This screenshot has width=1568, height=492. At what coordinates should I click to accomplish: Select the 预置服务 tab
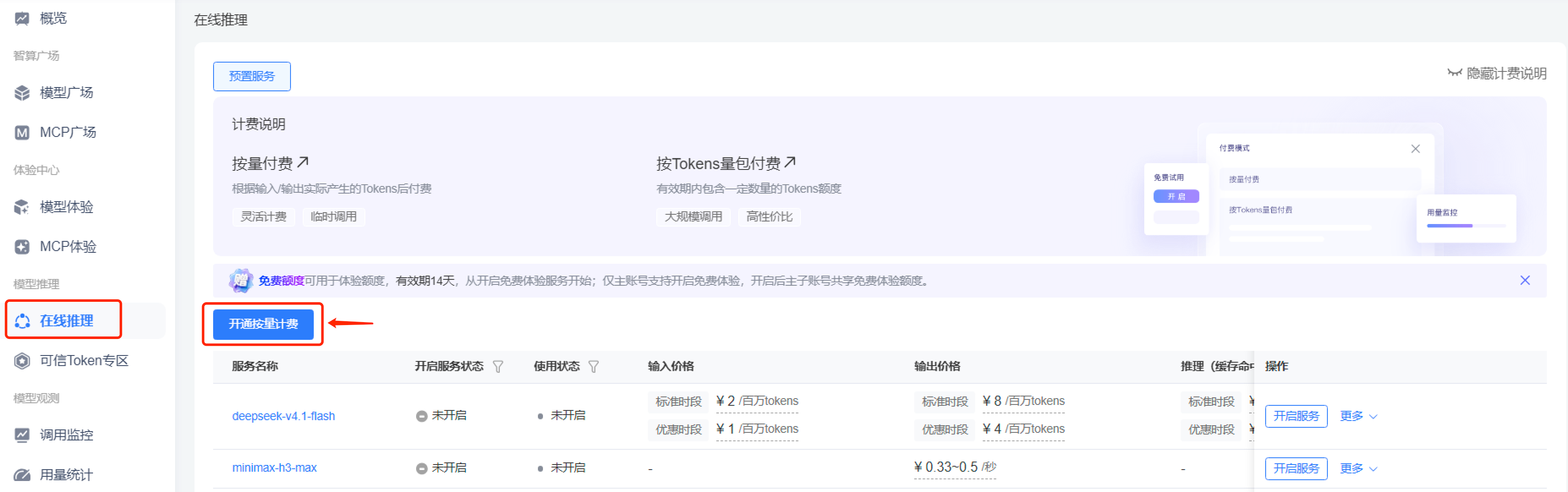[251, 76]
